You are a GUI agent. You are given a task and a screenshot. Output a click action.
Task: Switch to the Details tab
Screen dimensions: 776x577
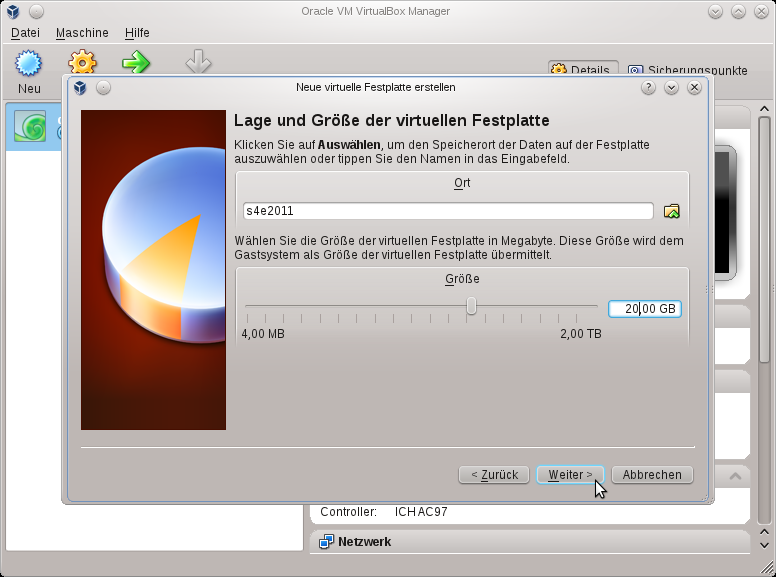point(583,70)
